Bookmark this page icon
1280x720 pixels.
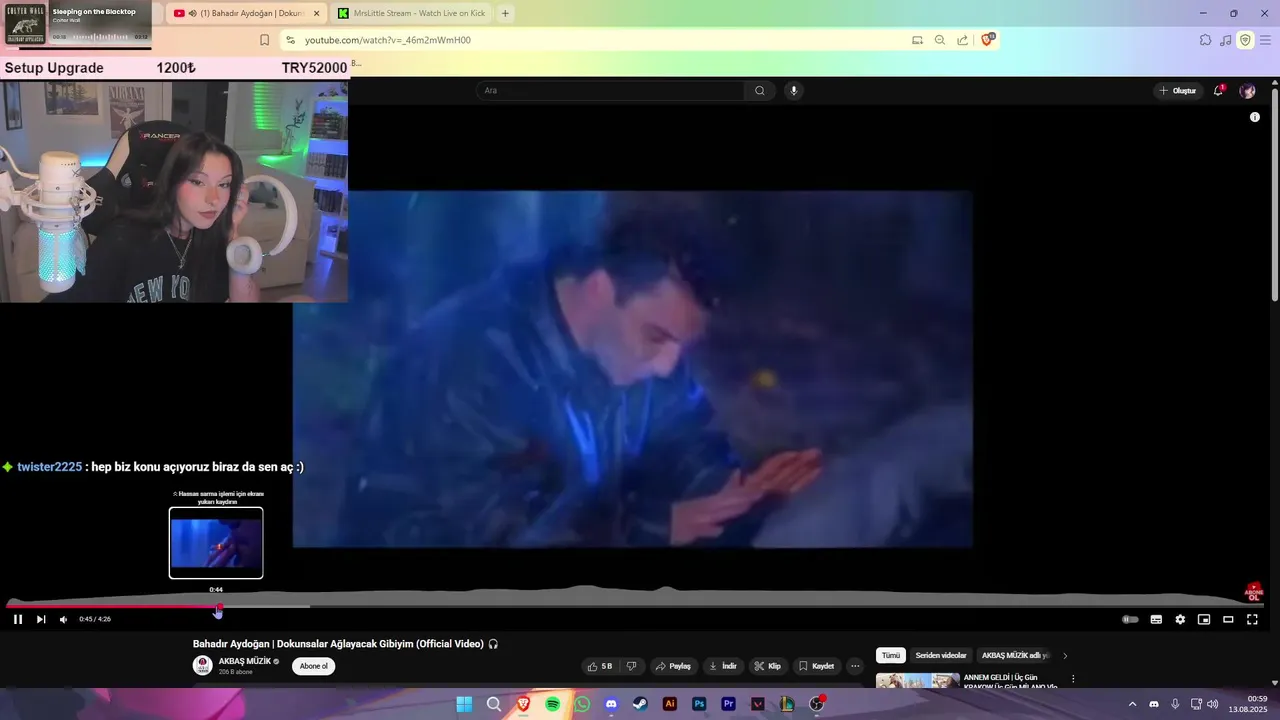[264, 40]
